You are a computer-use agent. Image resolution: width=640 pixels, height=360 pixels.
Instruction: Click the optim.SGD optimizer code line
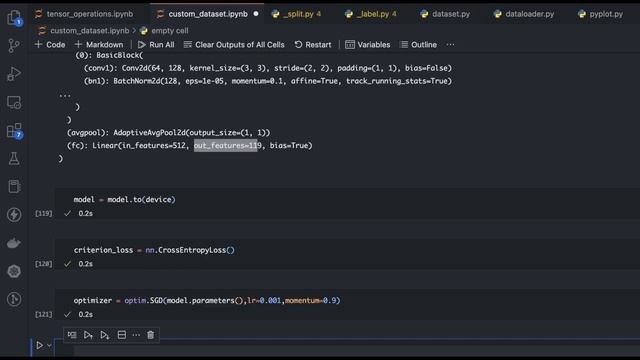click(207, 300)
